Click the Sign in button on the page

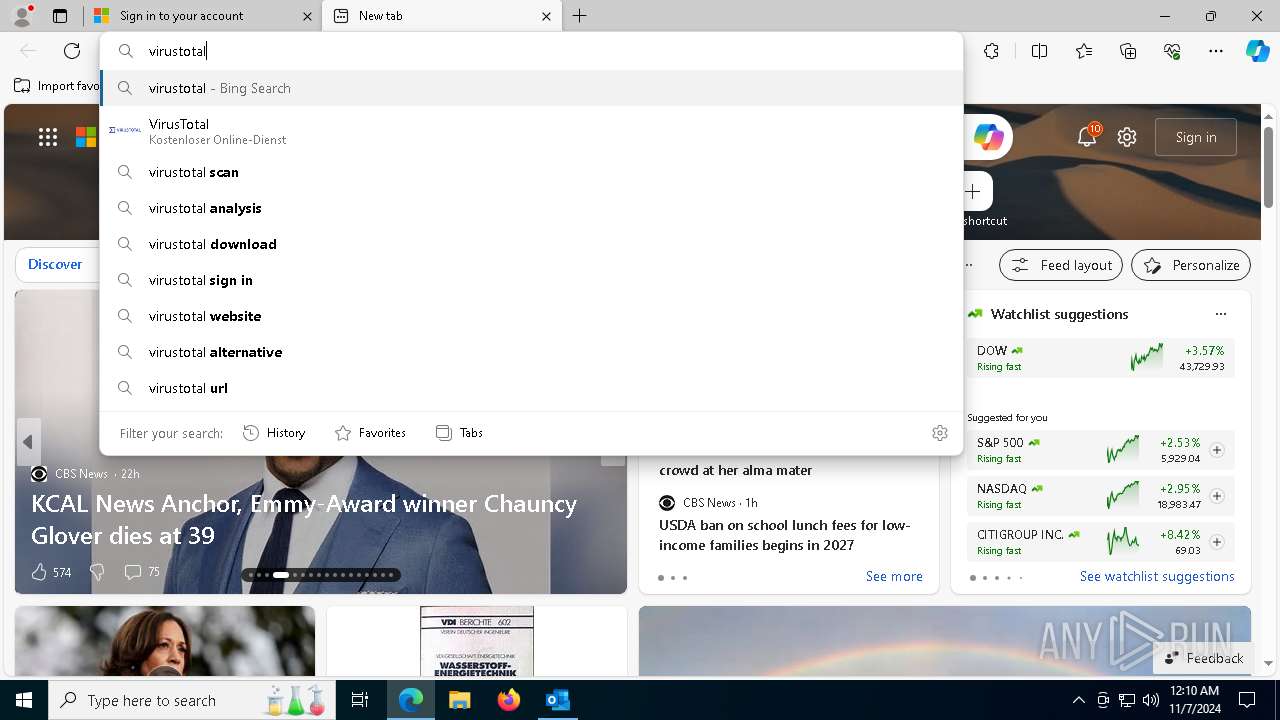(1196, 137)
